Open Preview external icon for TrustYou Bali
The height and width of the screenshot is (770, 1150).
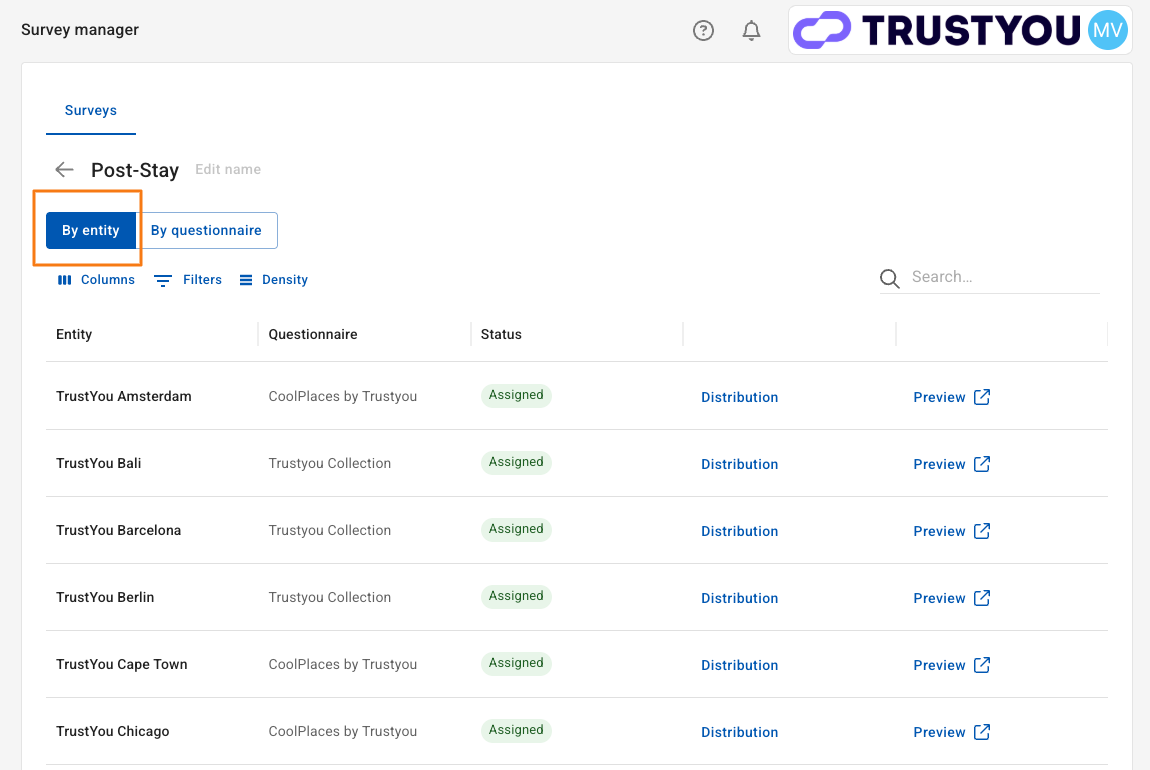click(982, 464)
